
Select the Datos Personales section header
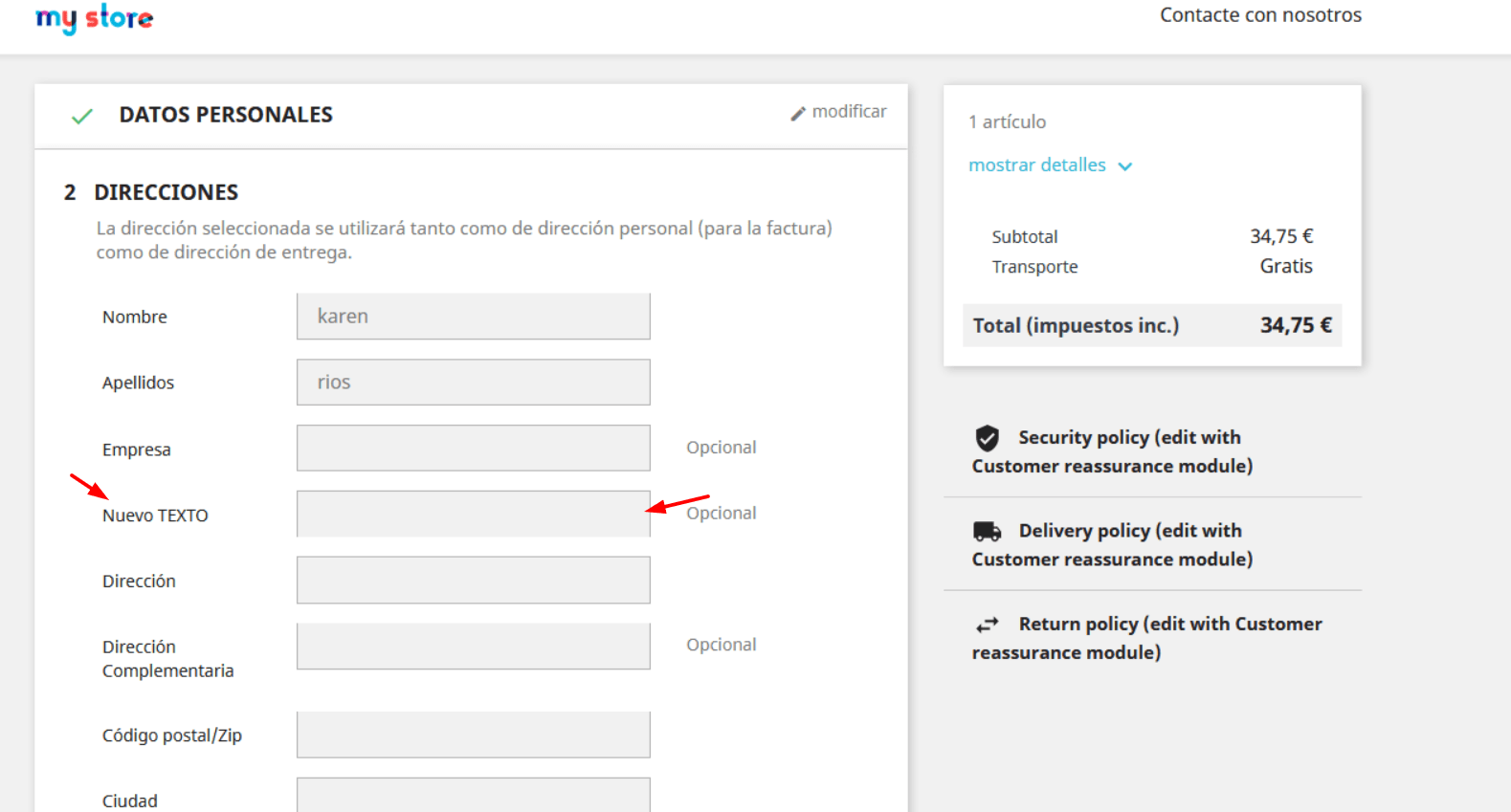(x=226, y=115)
